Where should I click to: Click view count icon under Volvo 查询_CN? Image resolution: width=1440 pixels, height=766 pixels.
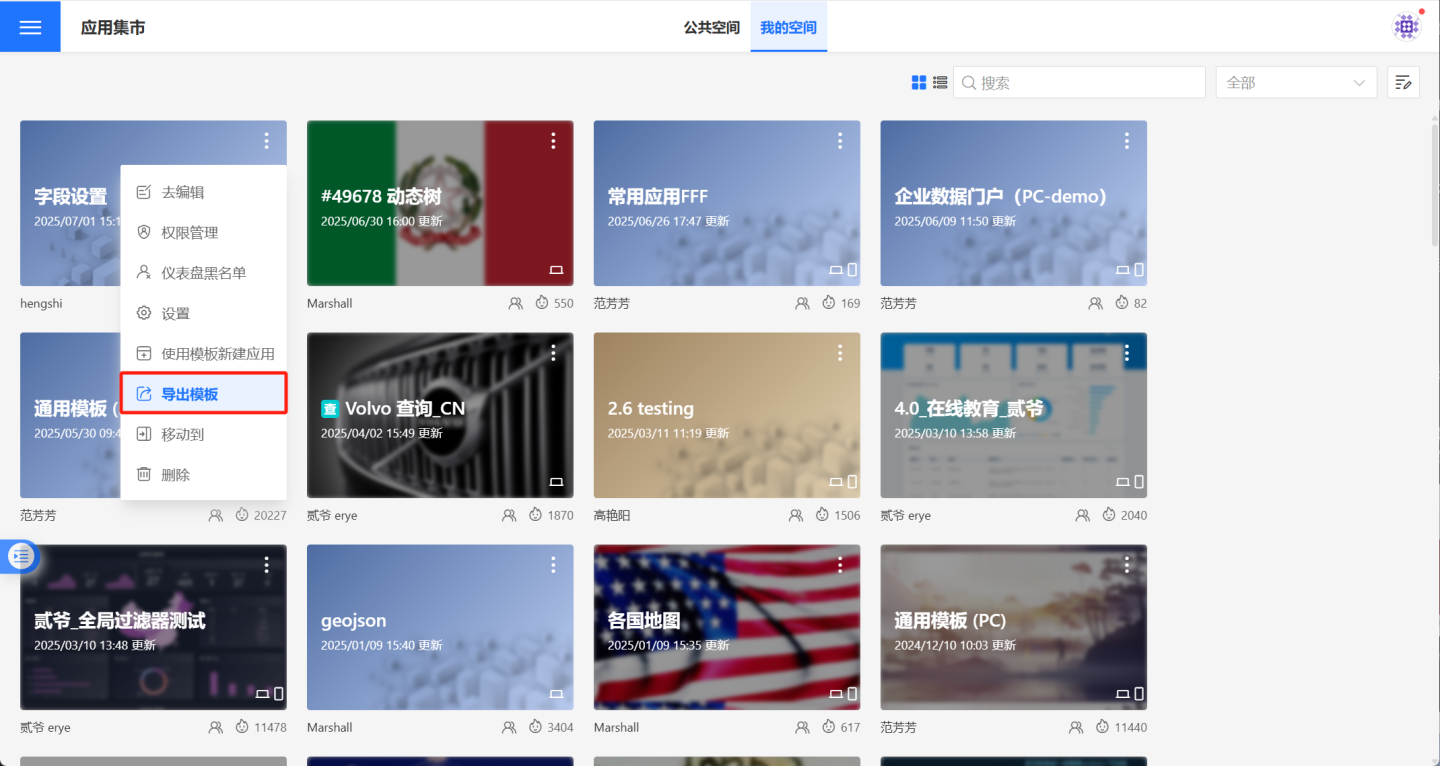(x=542, y=516)
